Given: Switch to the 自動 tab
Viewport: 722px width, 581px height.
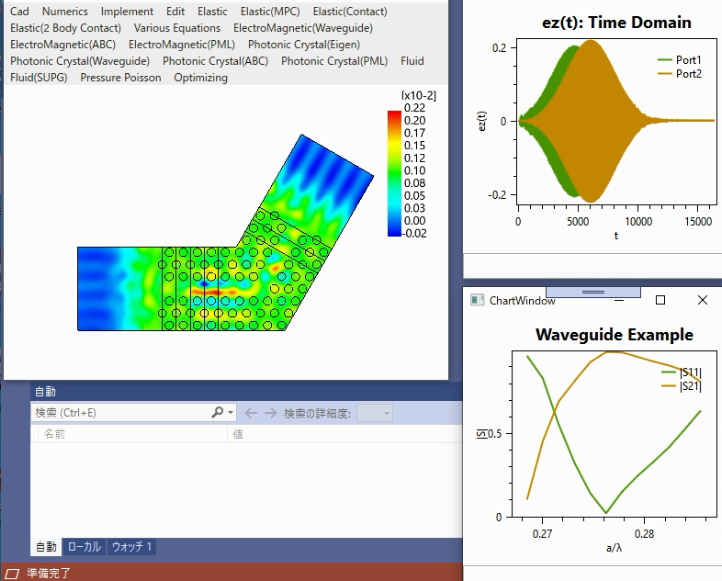Looking at the screenshot, I should click(x=46, y=546).
